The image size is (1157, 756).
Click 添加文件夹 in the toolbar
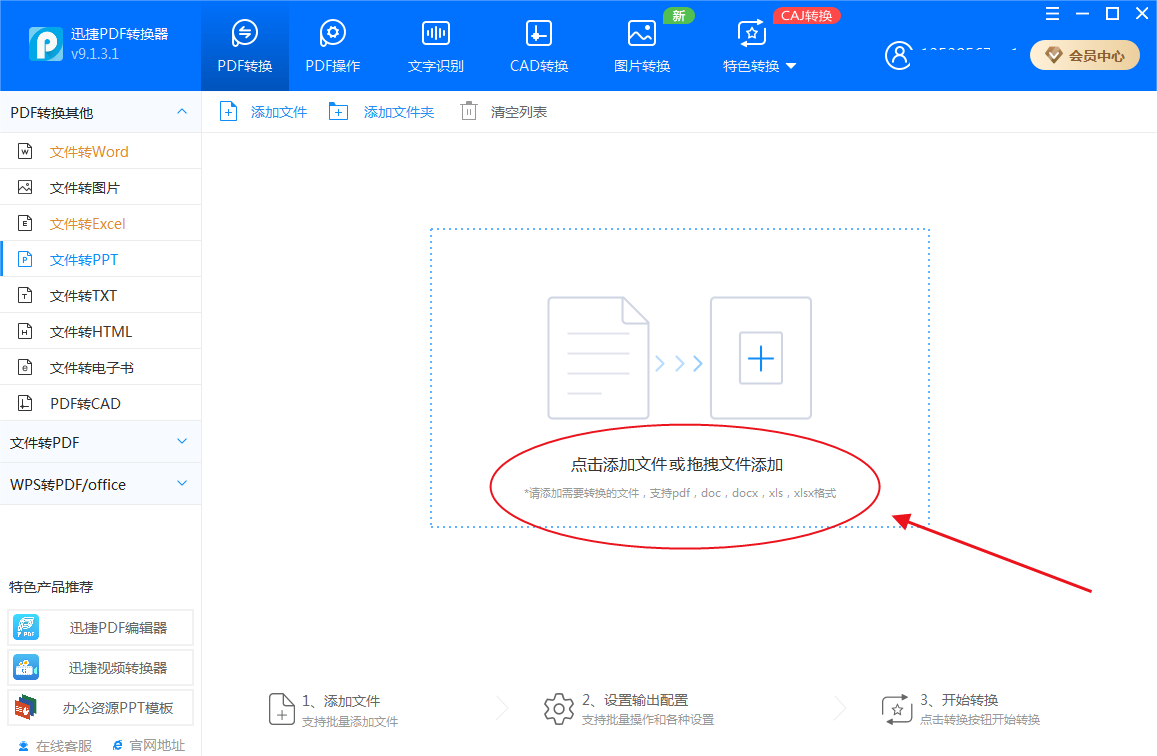(x=381, y=112)
